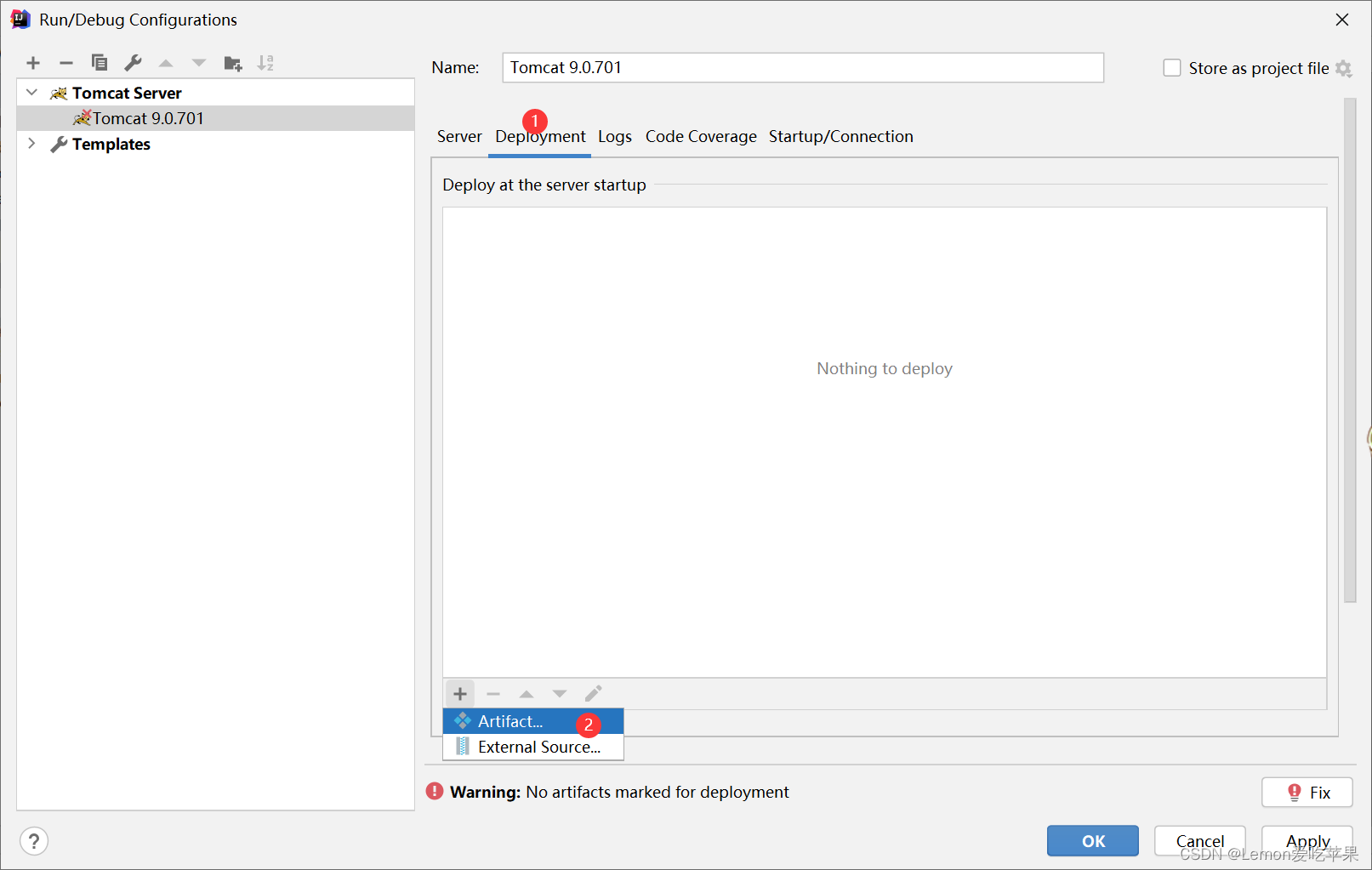Click the Nothing to deploy text

(885, 368)
